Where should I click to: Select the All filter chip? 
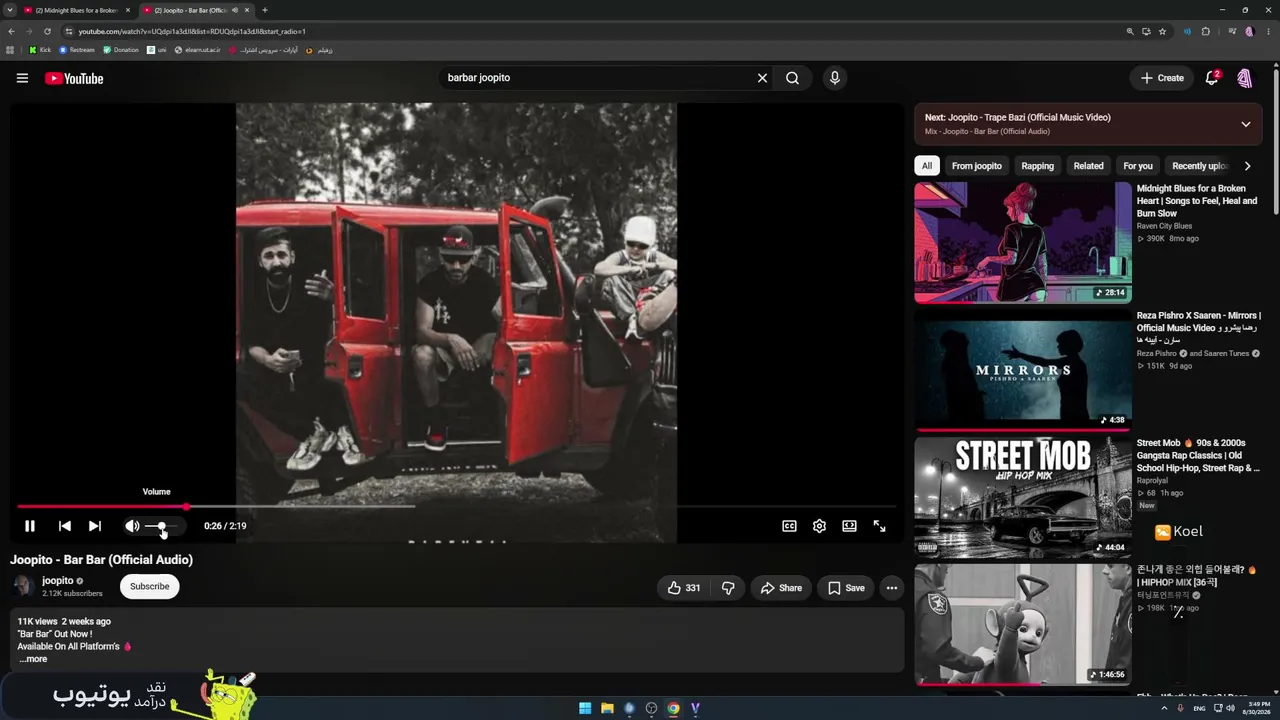point(927,166)
